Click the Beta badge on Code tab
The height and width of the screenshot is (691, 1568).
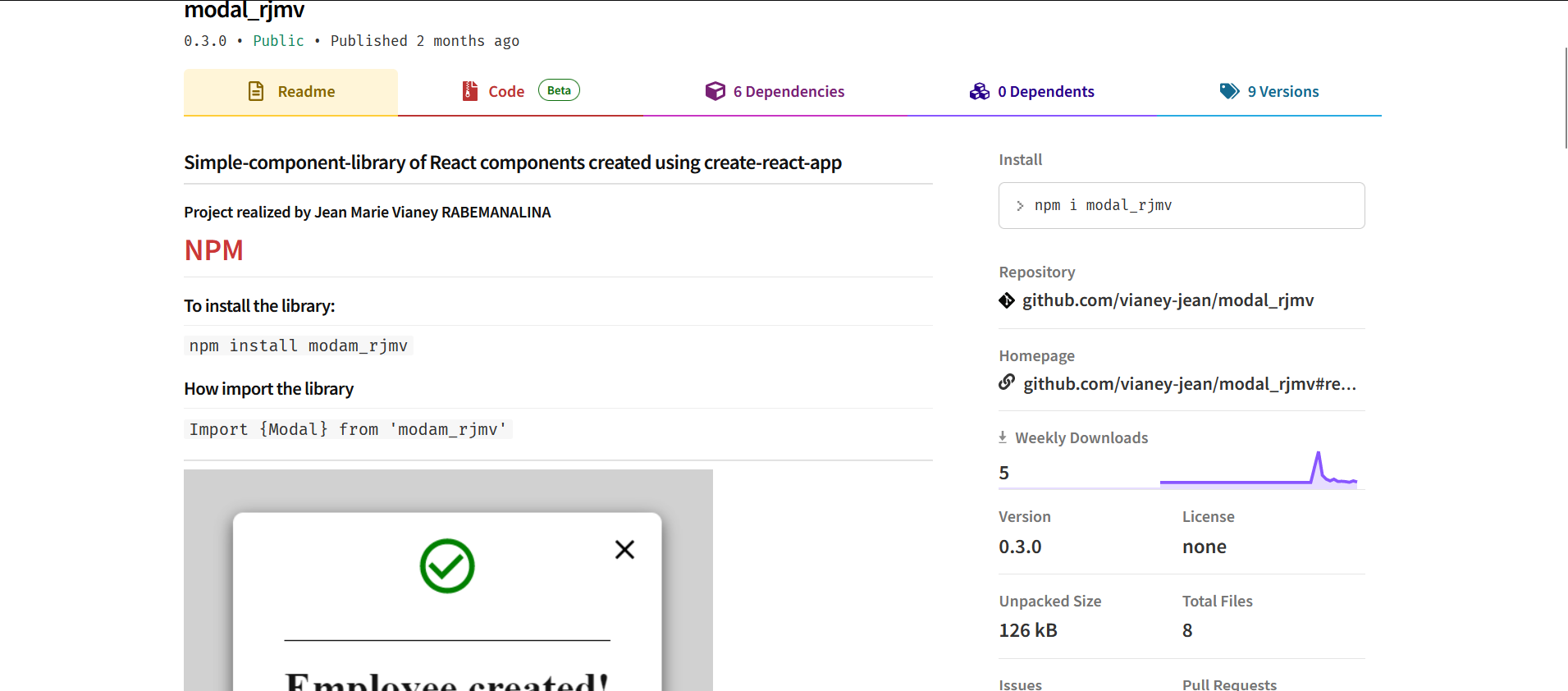pos(559,90)
